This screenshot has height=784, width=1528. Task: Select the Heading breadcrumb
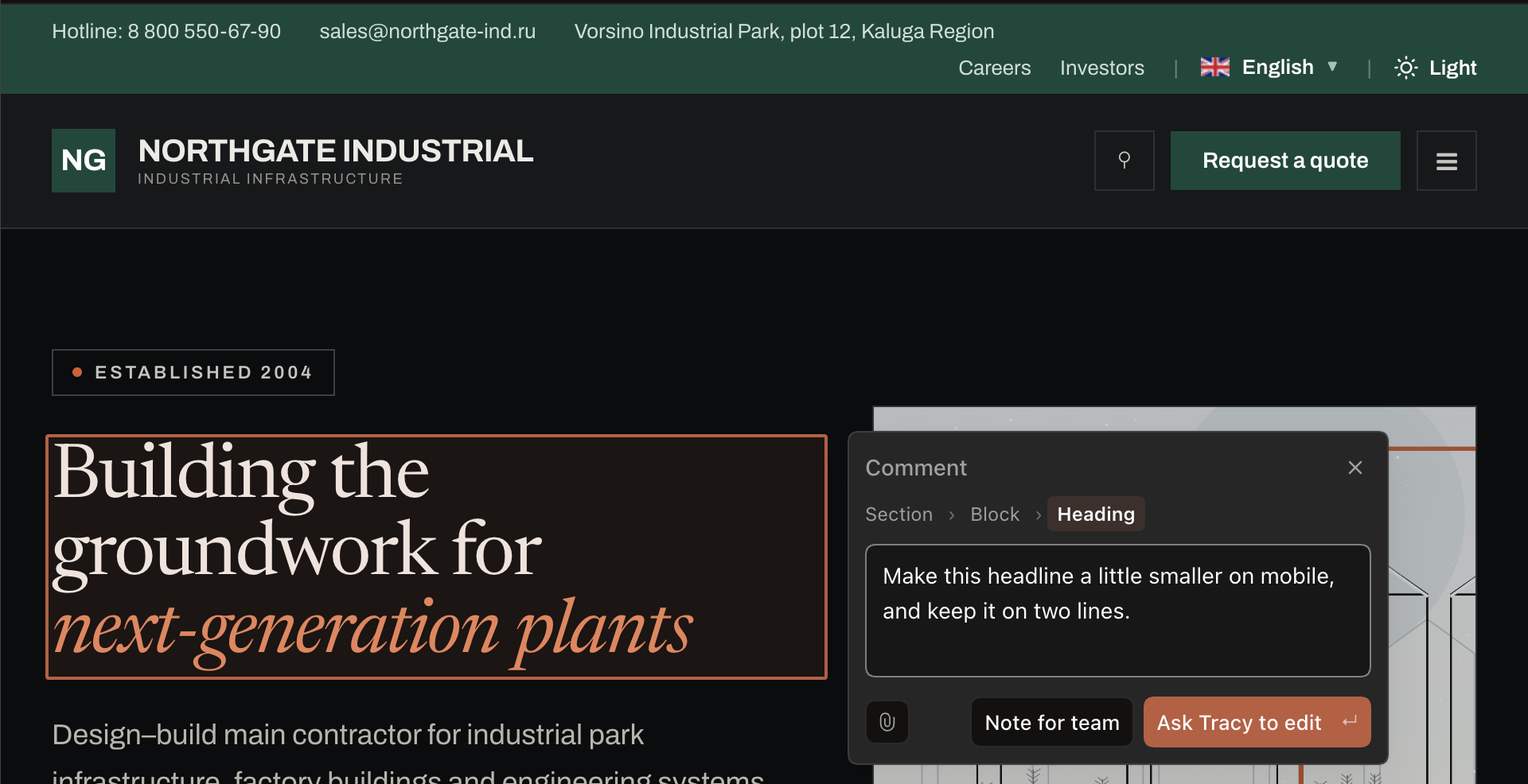[1096, 514]
